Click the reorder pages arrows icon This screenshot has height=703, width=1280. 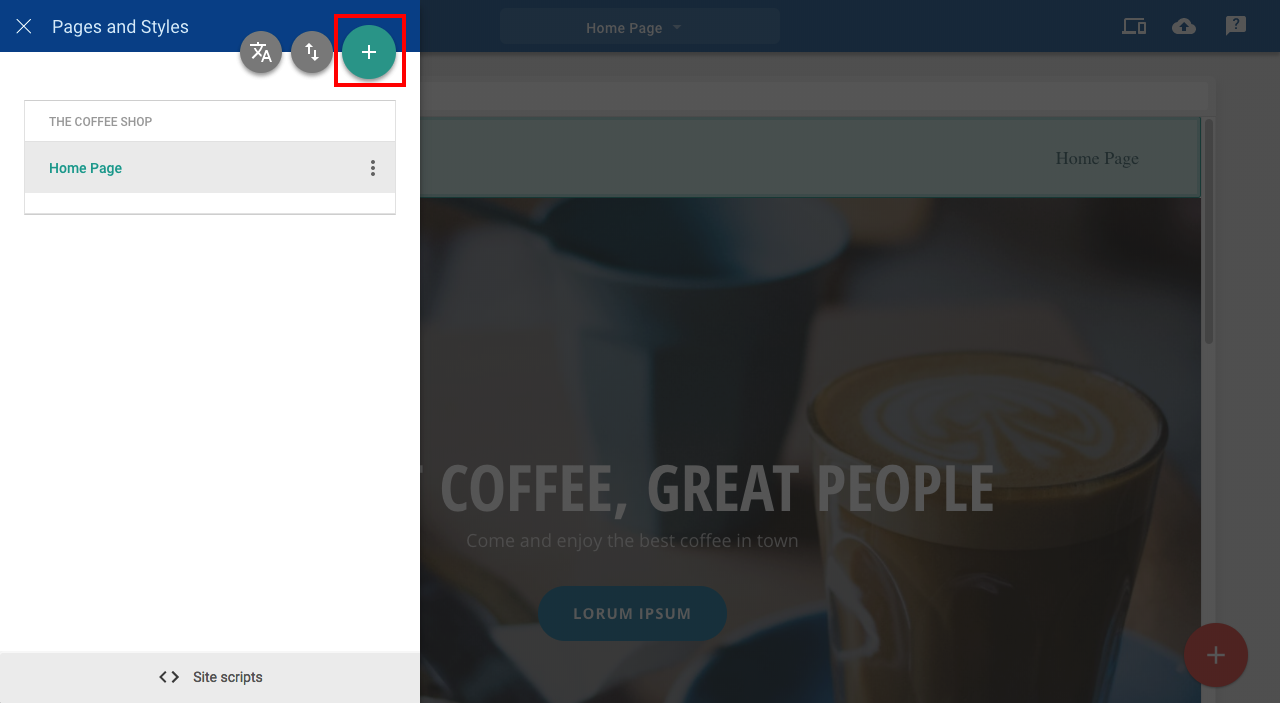click(x=312, y=53)
